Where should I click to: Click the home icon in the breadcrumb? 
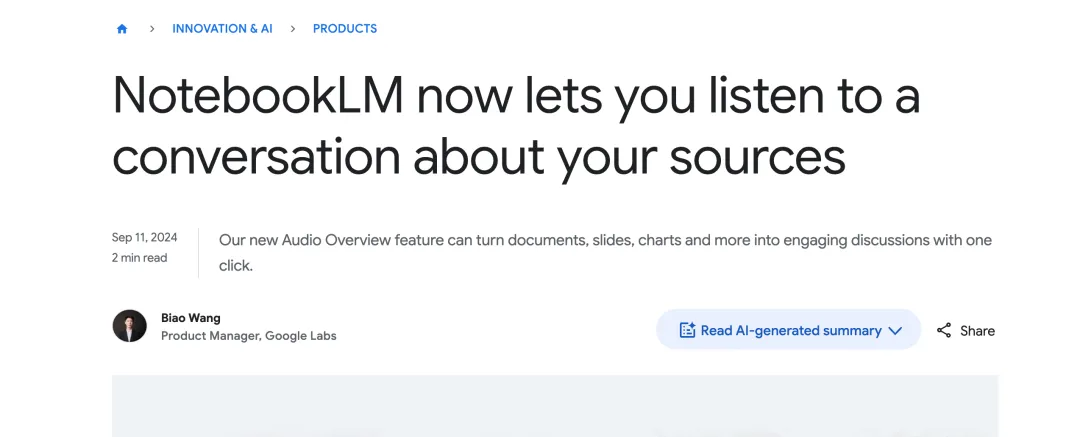click(122, 29)
